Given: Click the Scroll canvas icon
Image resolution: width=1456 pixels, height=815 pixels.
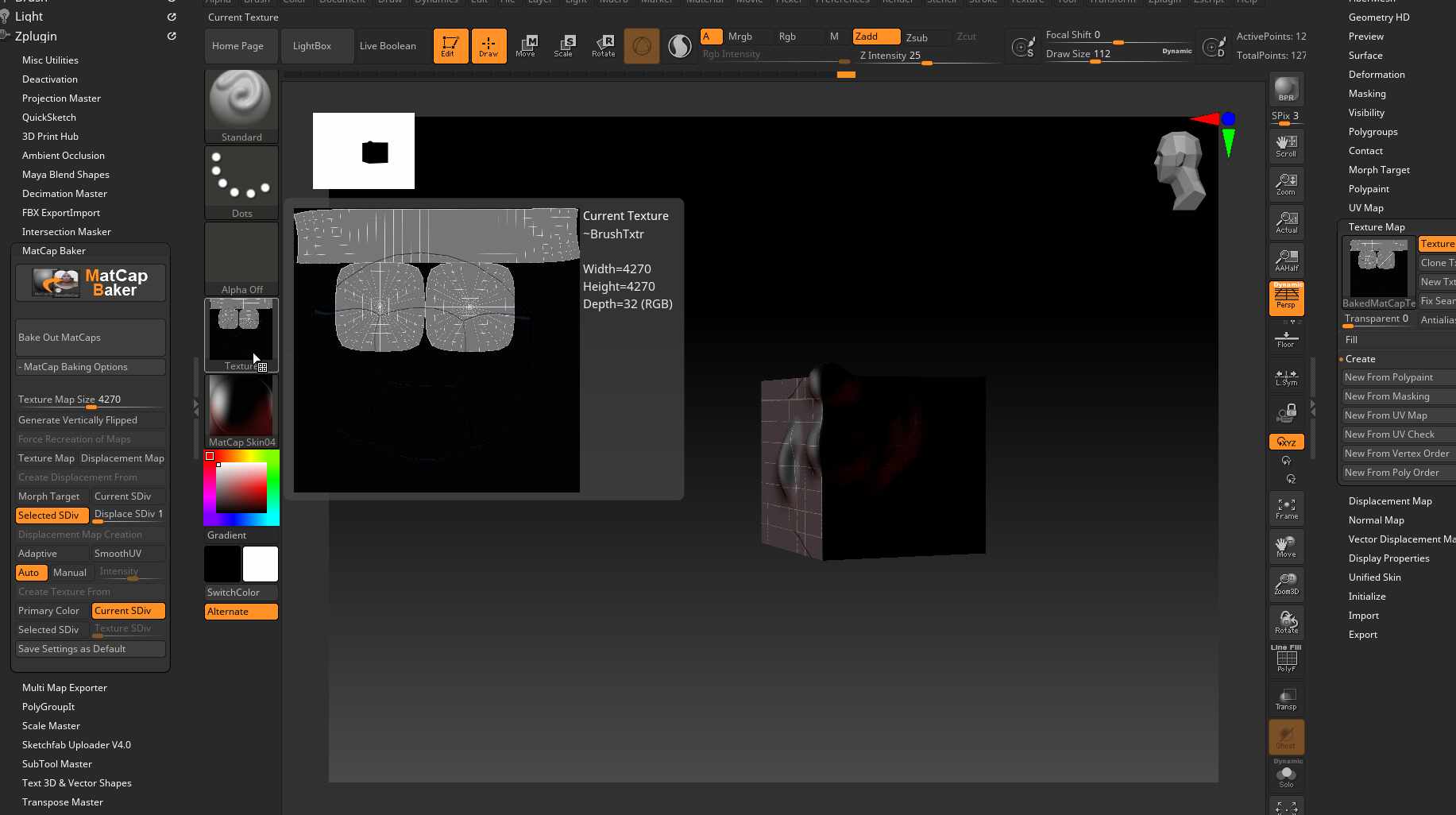Looking at the screenshot, I should 1286,146.
